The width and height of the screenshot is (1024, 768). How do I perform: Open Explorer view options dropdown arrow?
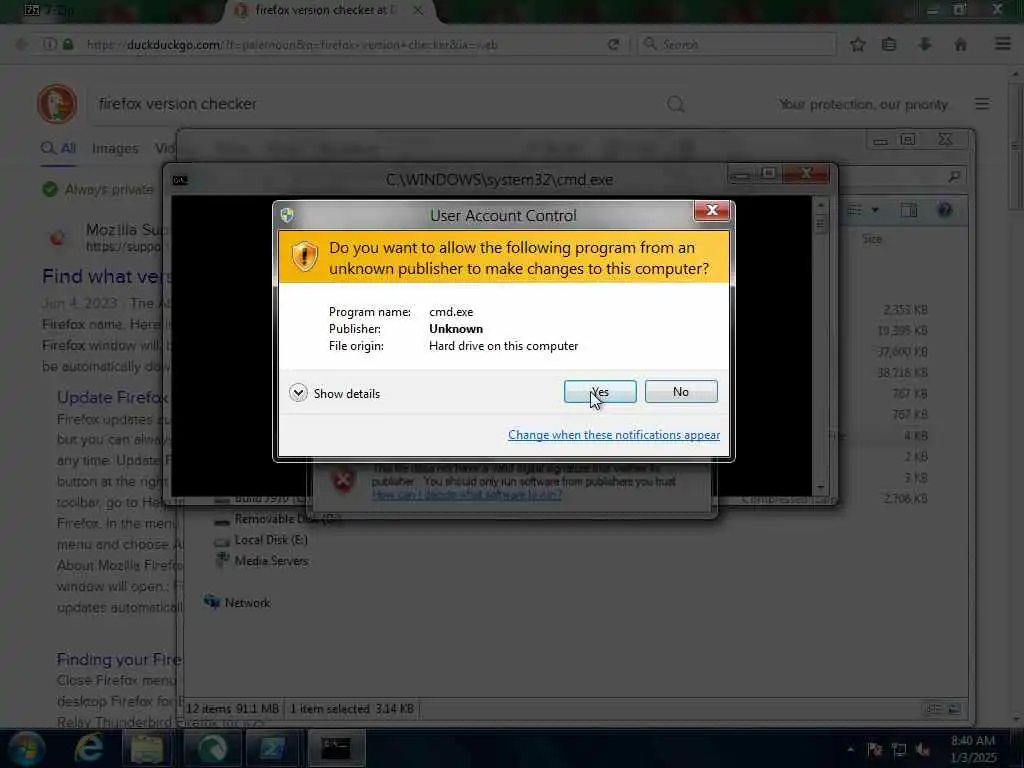875,210
